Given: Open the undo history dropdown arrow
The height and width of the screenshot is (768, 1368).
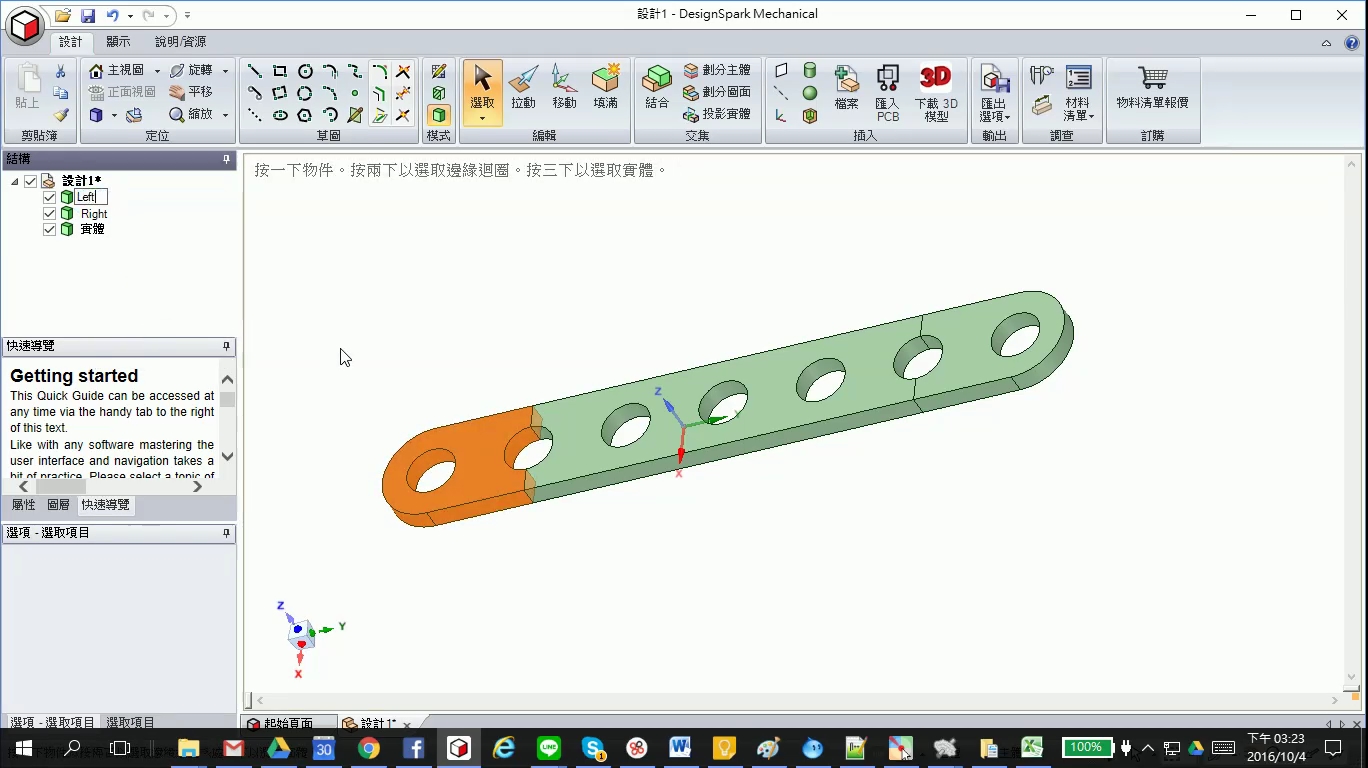Looking at the screenshot, I should click(x=130, y=16).
